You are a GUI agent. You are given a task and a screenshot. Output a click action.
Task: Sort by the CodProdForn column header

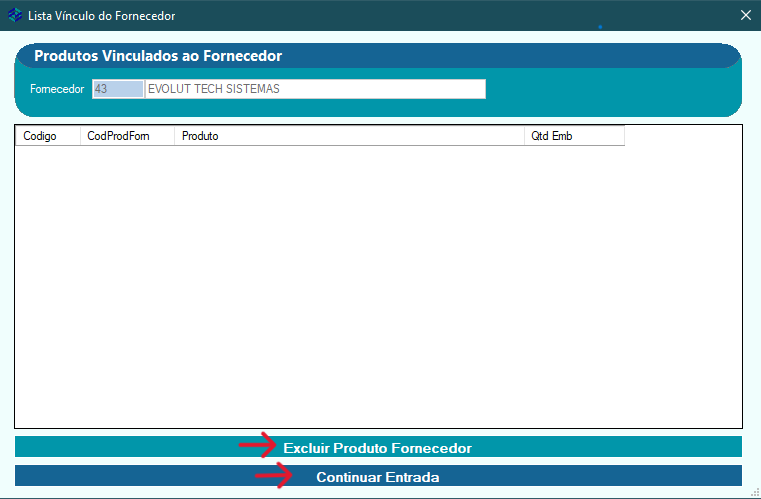tap(127, 136)
